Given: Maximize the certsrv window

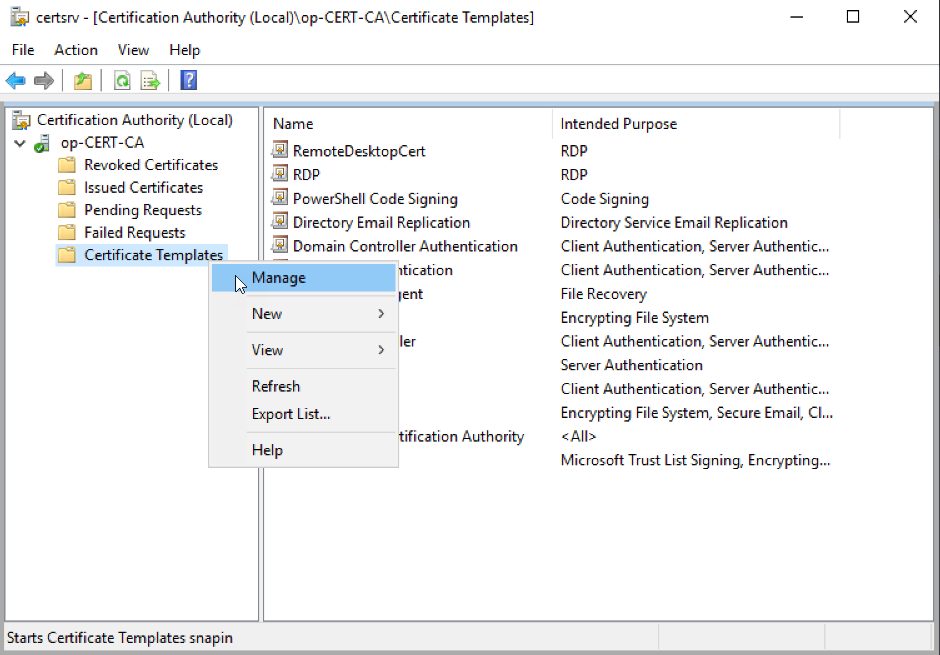Looking at the screenshot, I should click(853, 17).
